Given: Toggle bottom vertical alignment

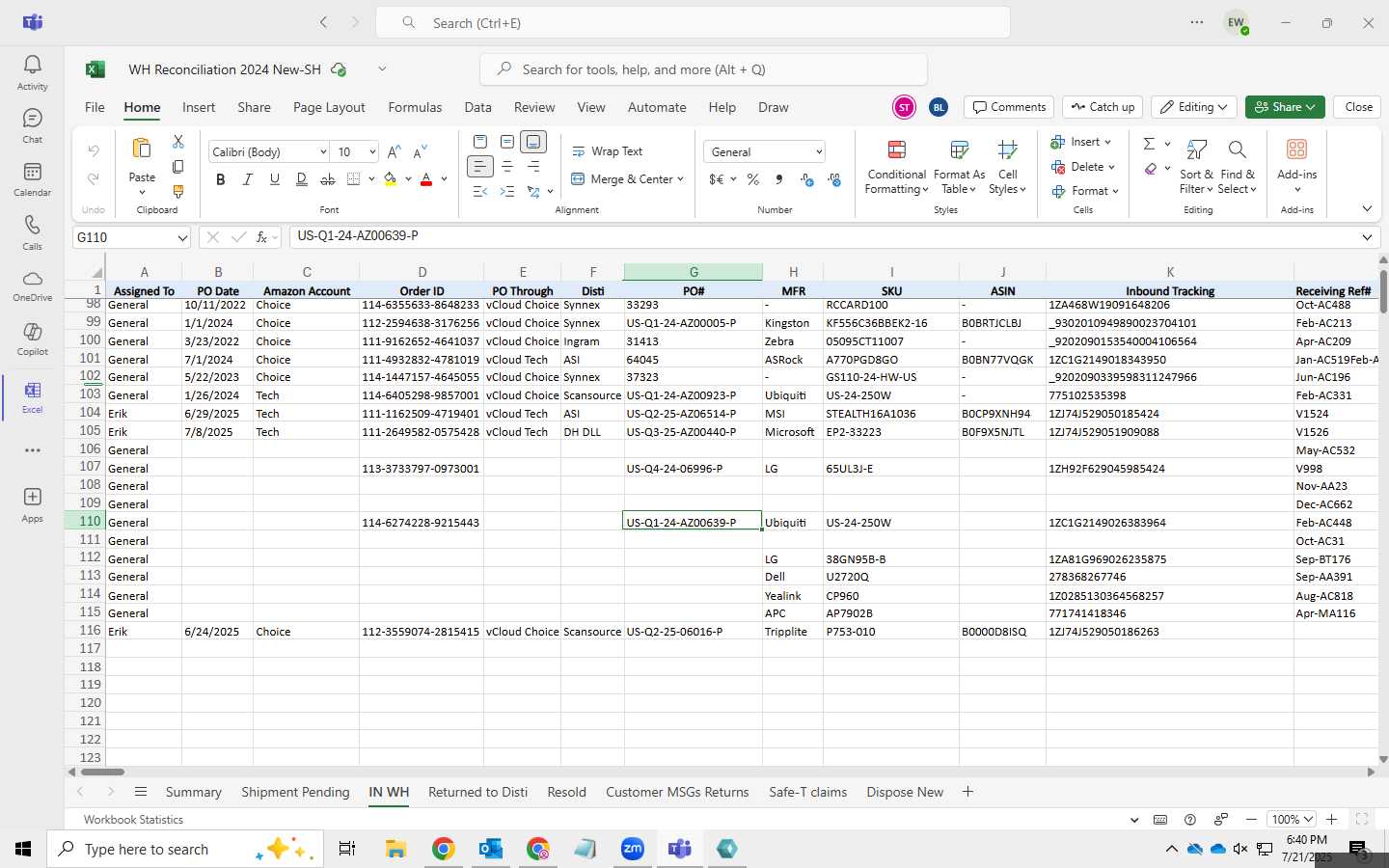Looking at the screenshot, I should click(533, 142).
